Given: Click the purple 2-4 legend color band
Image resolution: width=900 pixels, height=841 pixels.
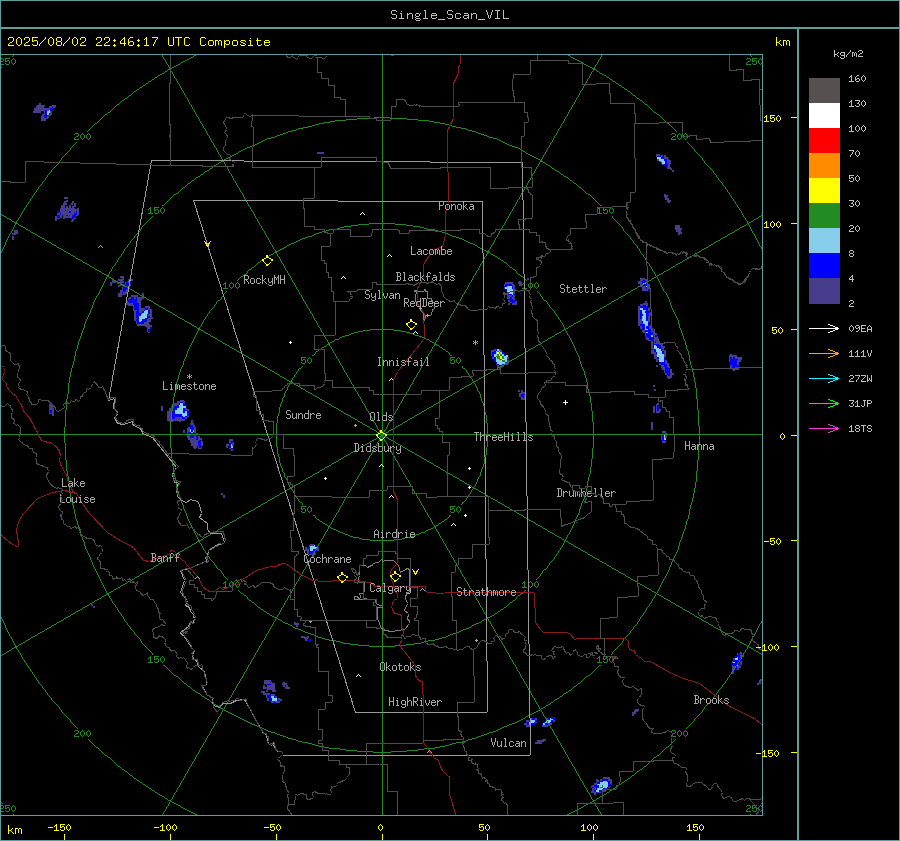Looking at the screenshot, I should [x=824, y=290].
